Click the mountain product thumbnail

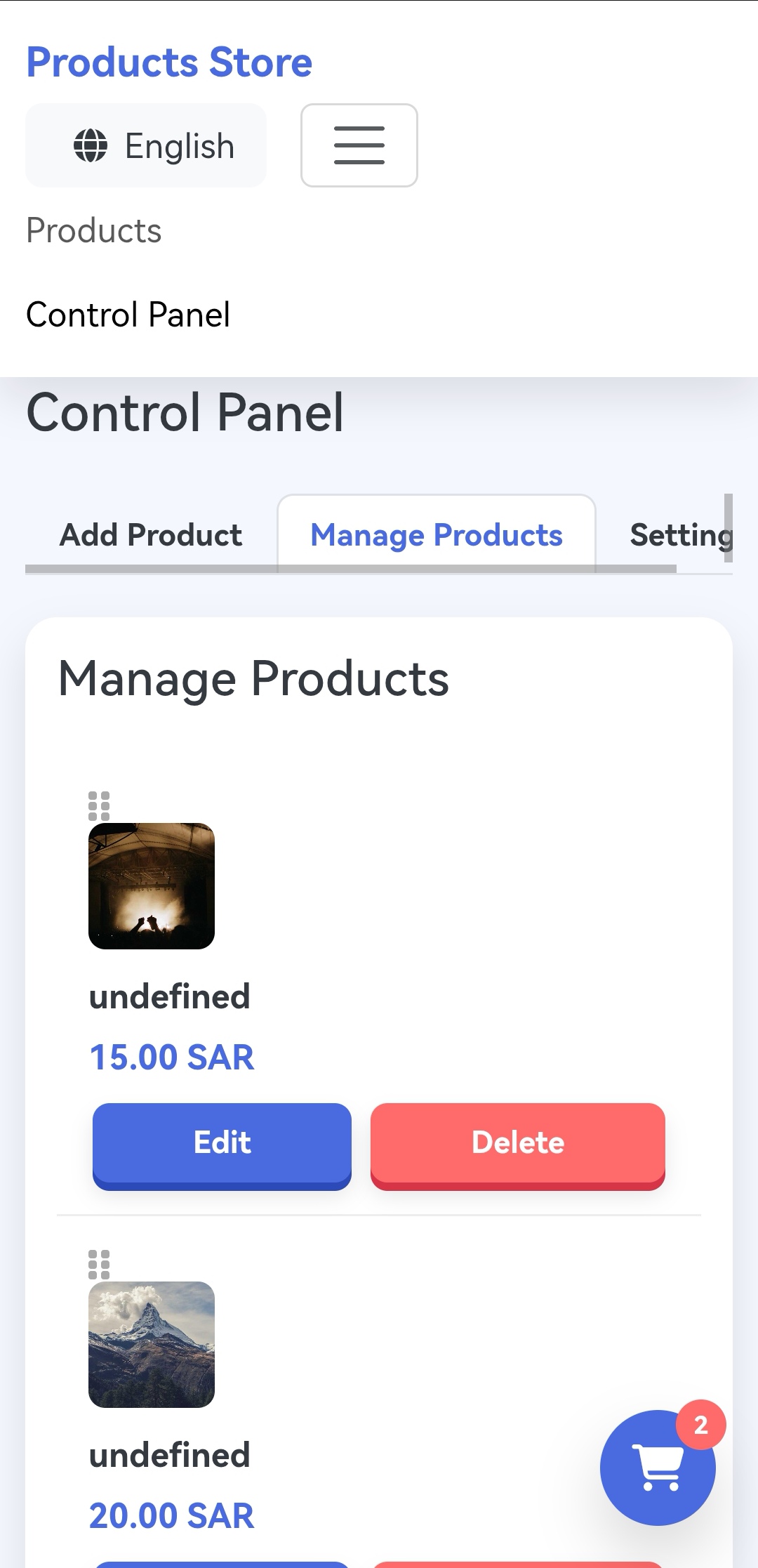152,1345
